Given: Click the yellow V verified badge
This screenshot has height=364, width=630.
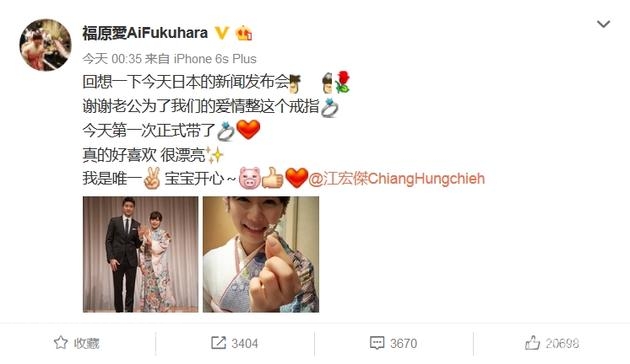Looking at the screenshot, I should [x=222, y=33].
